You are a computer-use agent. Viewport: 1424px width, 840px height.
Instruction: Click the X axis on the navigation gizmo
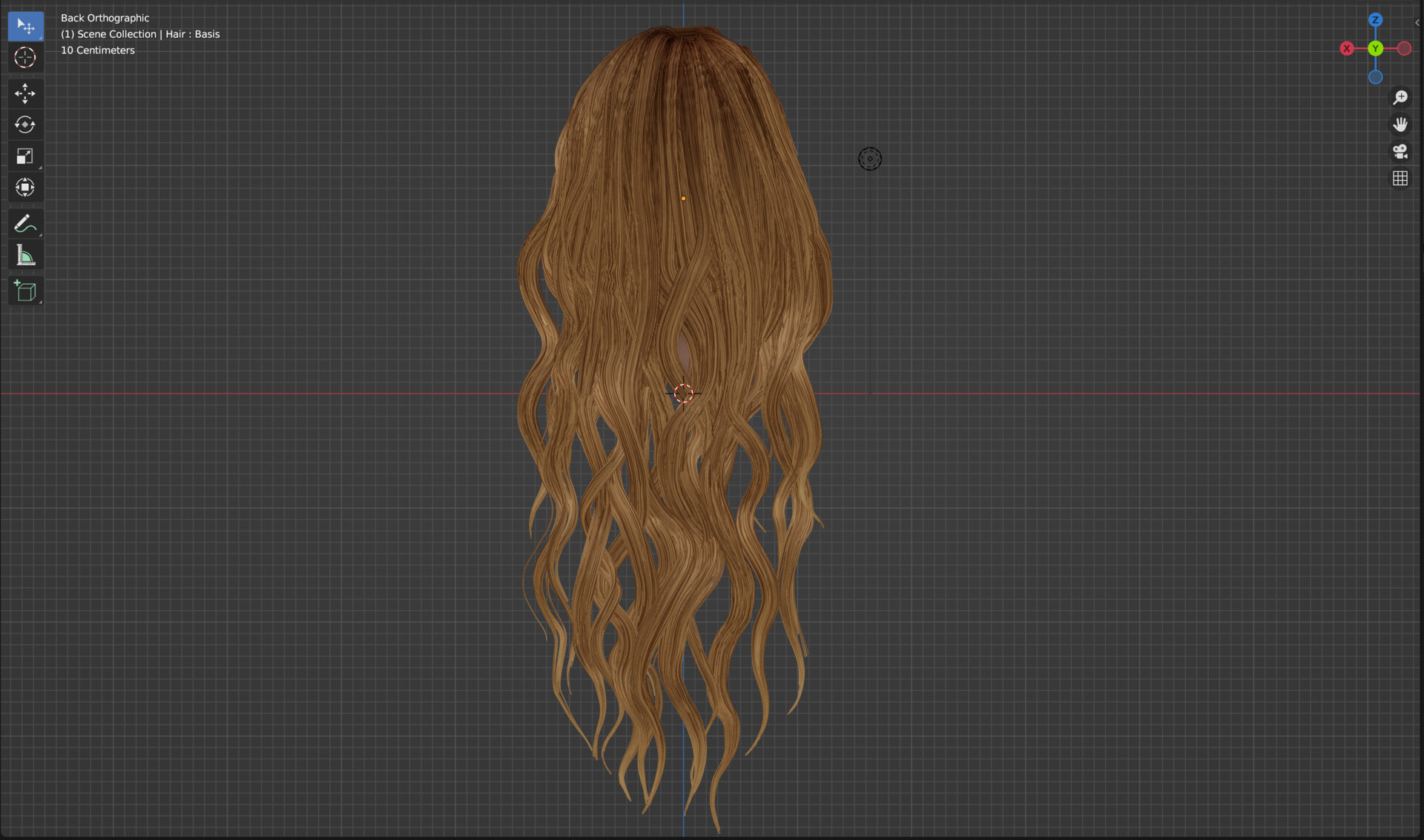1348,48
